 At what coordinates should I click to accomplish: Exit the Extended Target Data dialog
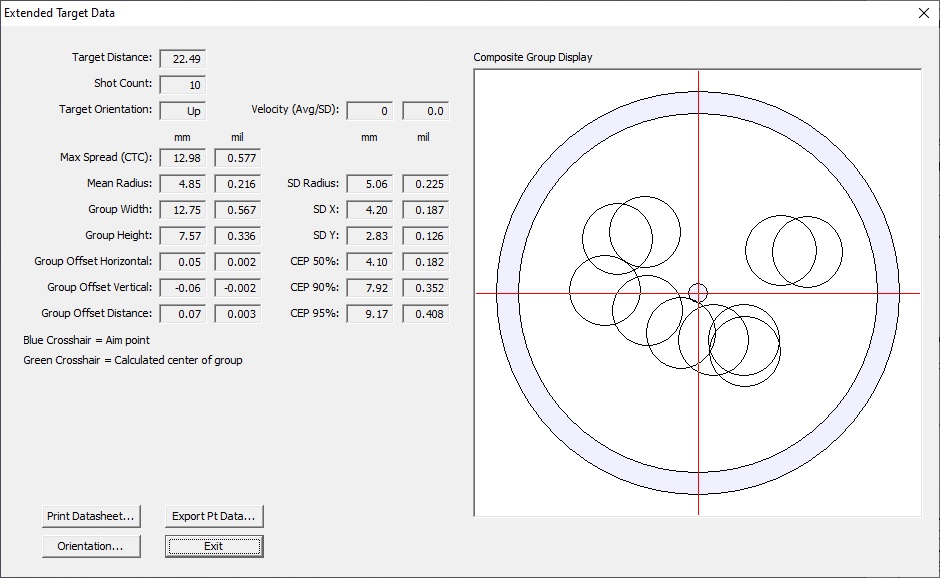pyautogui.click(x=214, y=546)
